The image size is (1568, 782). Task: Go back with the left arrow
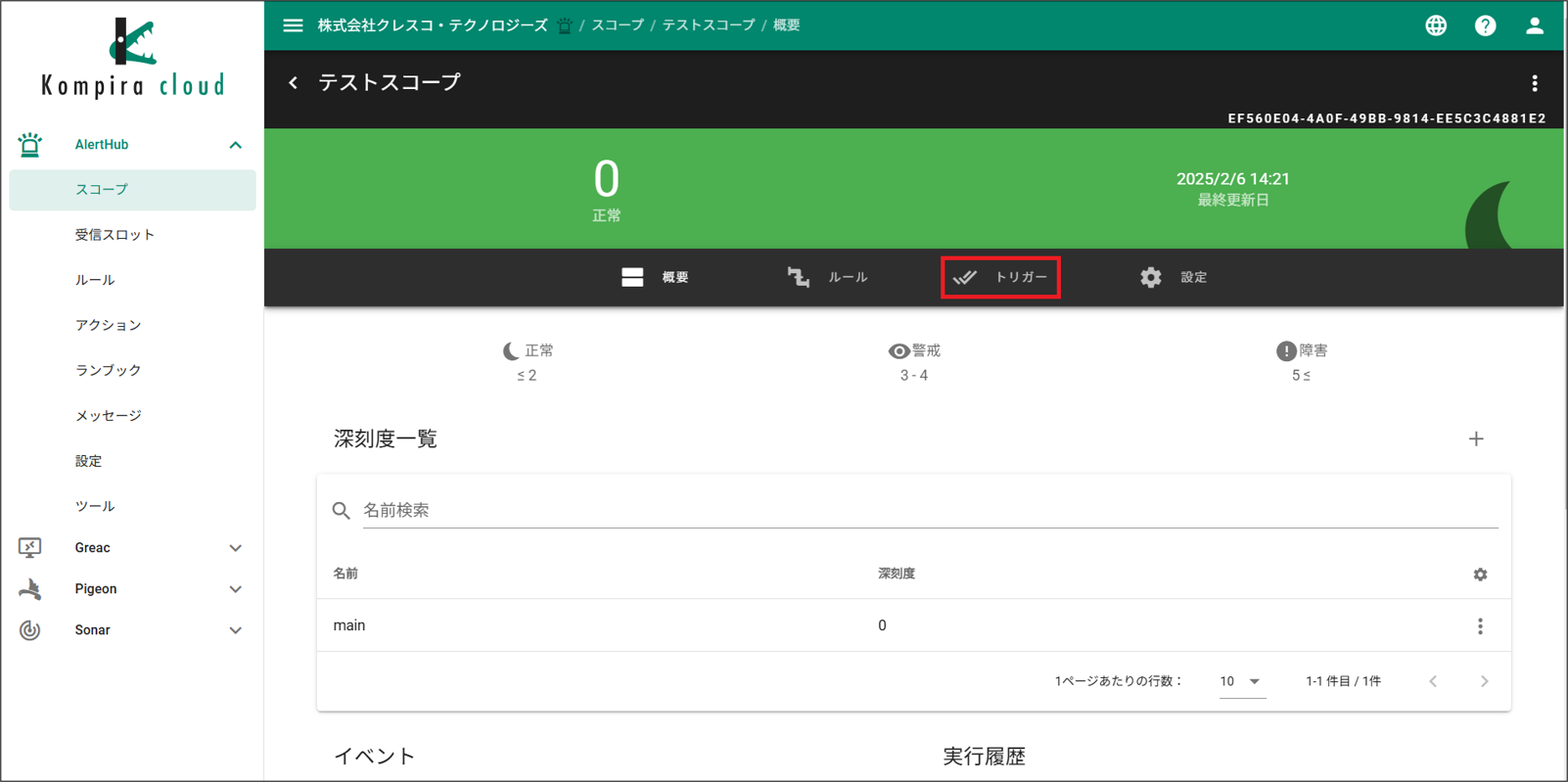point(293,83)
